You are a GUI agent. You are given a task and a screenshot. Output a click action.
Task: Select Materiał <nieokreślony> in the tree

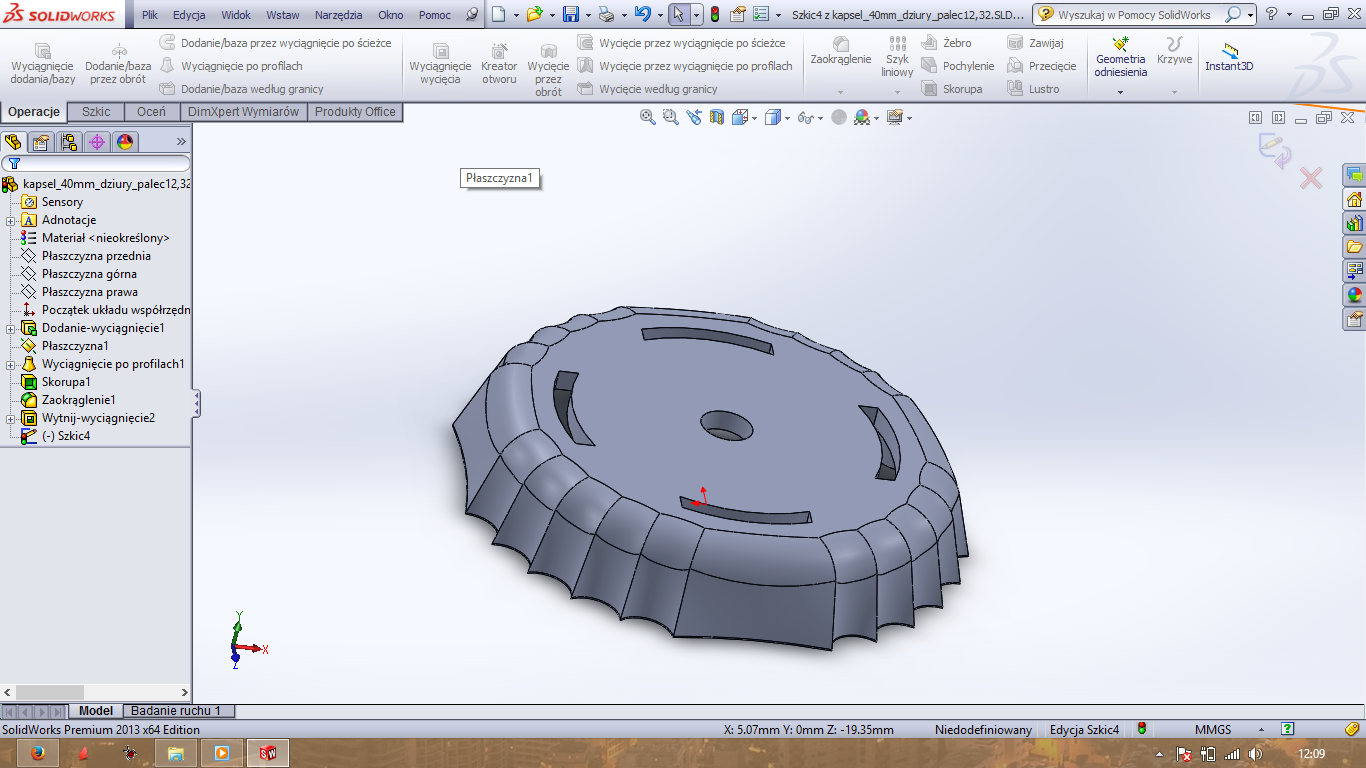[105, 238]
